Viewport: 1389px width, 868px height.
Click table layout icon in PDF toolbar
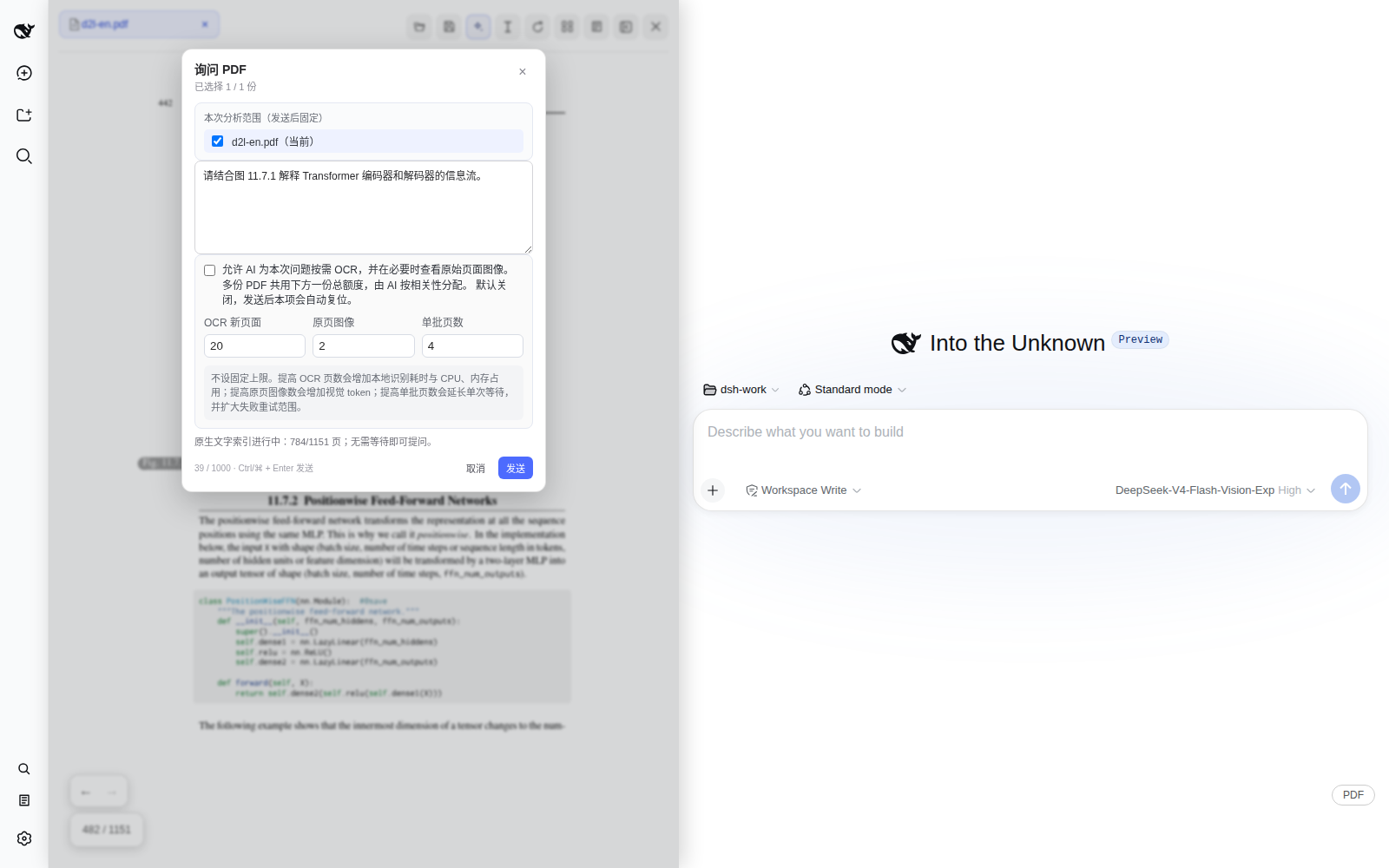pyautogui.click(x=596, y=27)
